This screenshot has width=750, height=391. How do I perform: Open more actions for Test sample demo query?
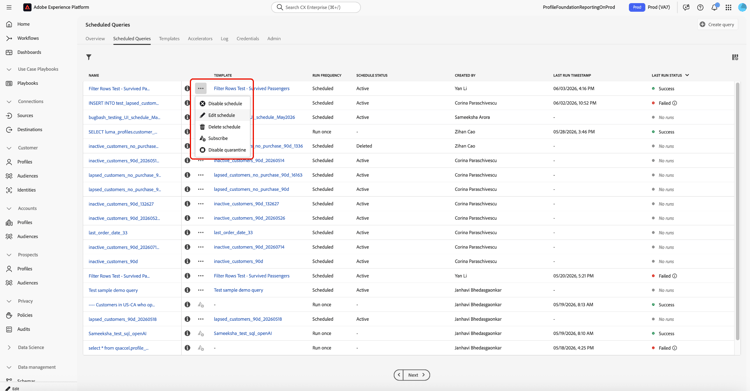201,290
